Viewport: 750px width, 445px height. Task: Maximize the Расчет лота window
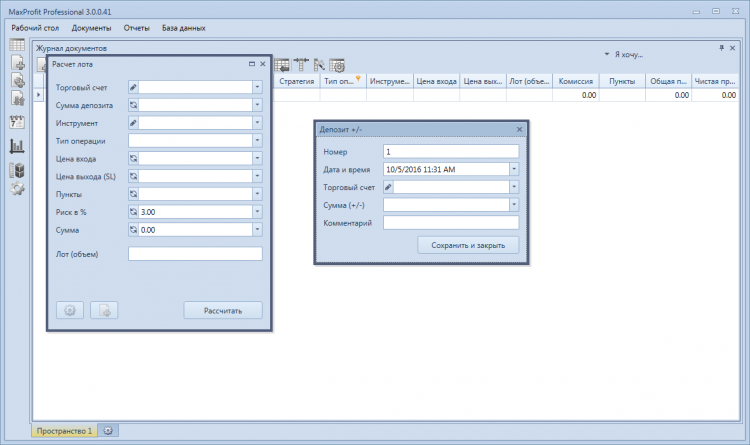252,64
